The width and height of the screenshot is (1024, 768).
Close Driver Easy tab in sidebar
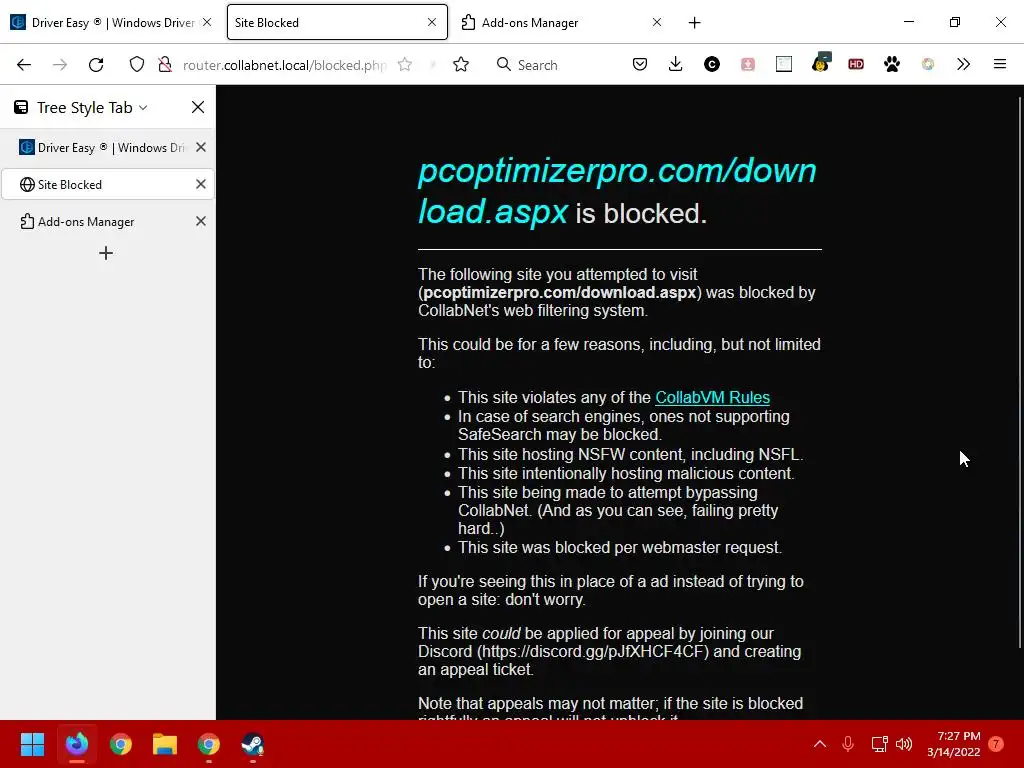(x=201, y=148)
